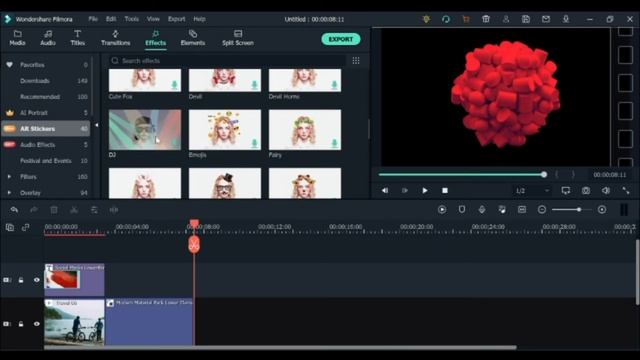Select the Recommended category

tap(47, 97)
